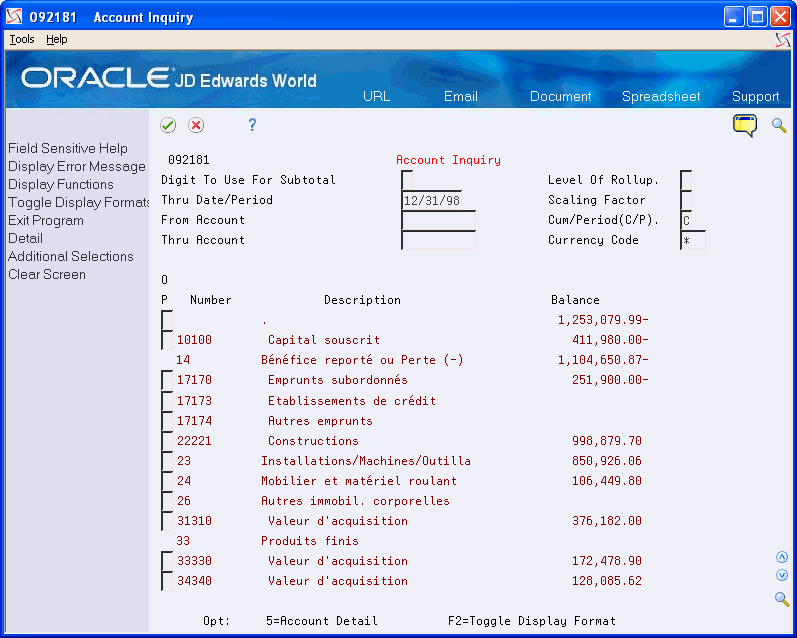
Task: Click the bottom-right magnifier zoom icon
Action: pos(782,599)
